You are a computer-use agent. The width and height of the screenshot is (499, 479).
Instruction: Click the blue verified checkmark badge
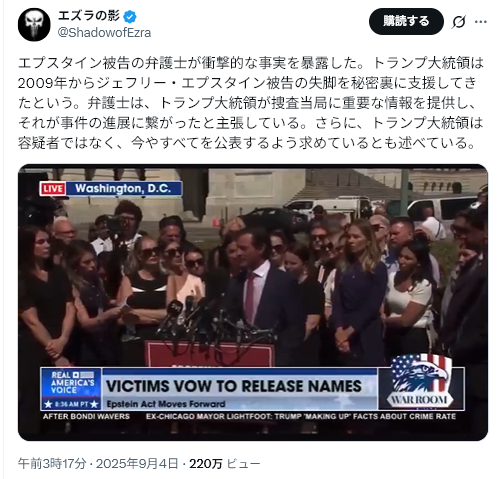[130, 16]
